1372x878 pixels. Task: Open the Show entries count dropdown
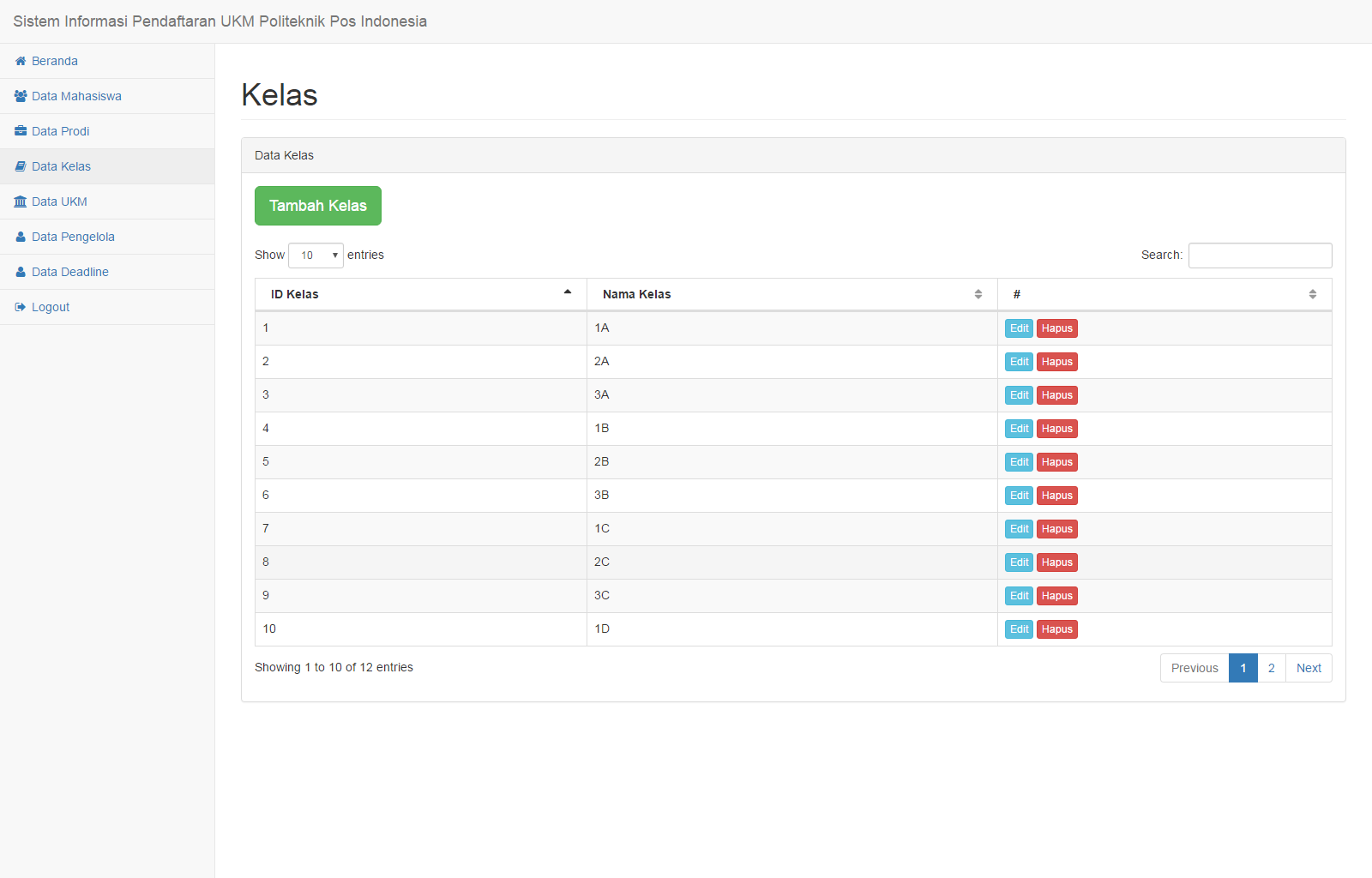316,256
